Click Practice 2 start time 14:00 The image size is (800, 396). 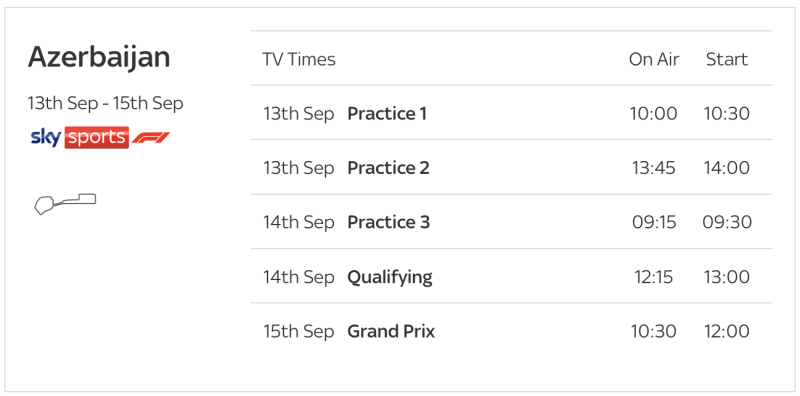coord(727,168)
